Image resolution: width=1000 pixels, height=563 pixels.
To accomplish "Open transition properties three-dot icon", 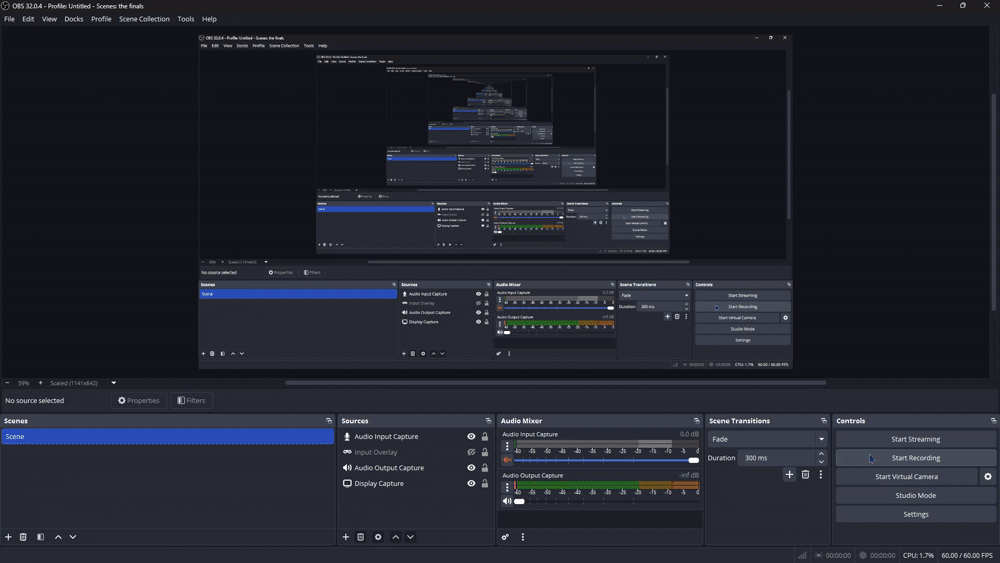I will [821, 474].
